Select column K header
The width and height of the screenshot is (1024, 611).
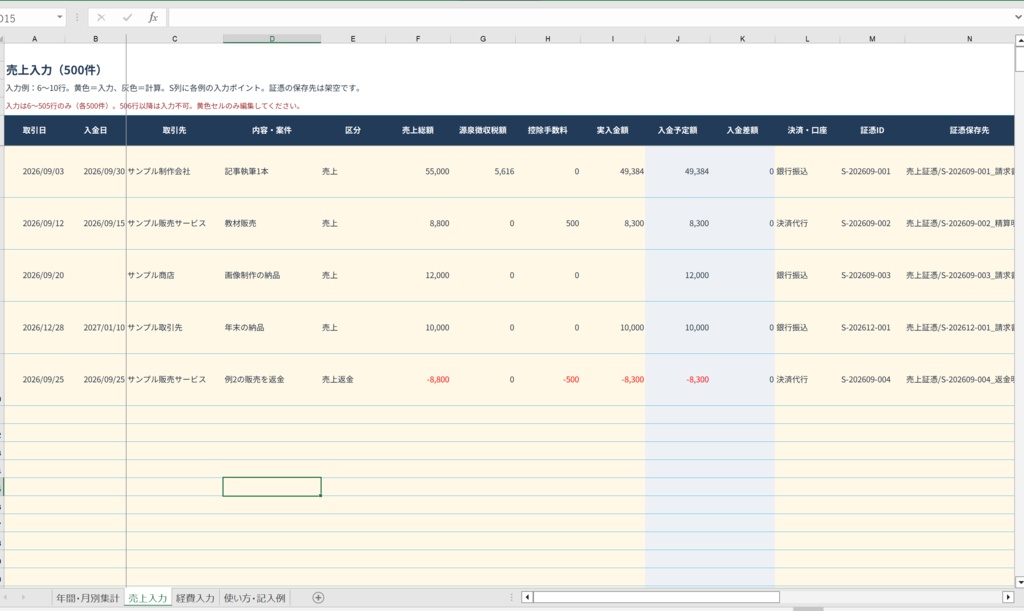pyautogui.click(x=742, y=39)
